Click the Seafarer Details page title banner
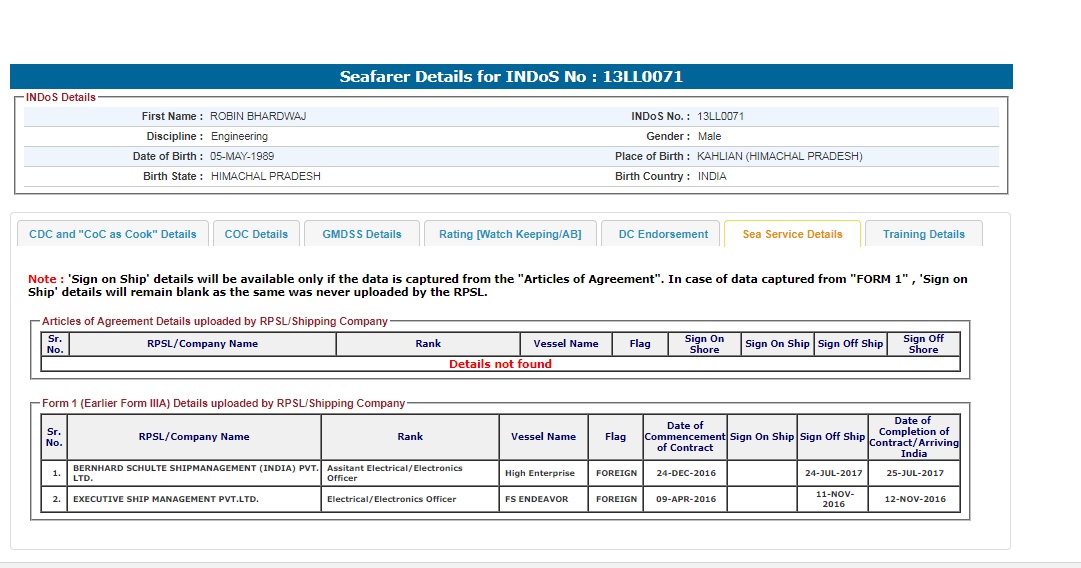The image size is (1081, 568). 511,77
